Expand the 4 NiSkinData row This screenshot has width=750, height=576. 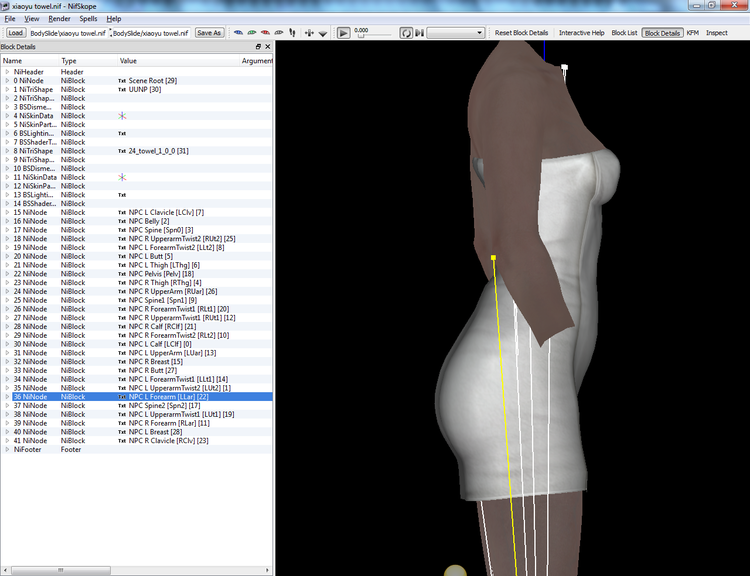7,116
